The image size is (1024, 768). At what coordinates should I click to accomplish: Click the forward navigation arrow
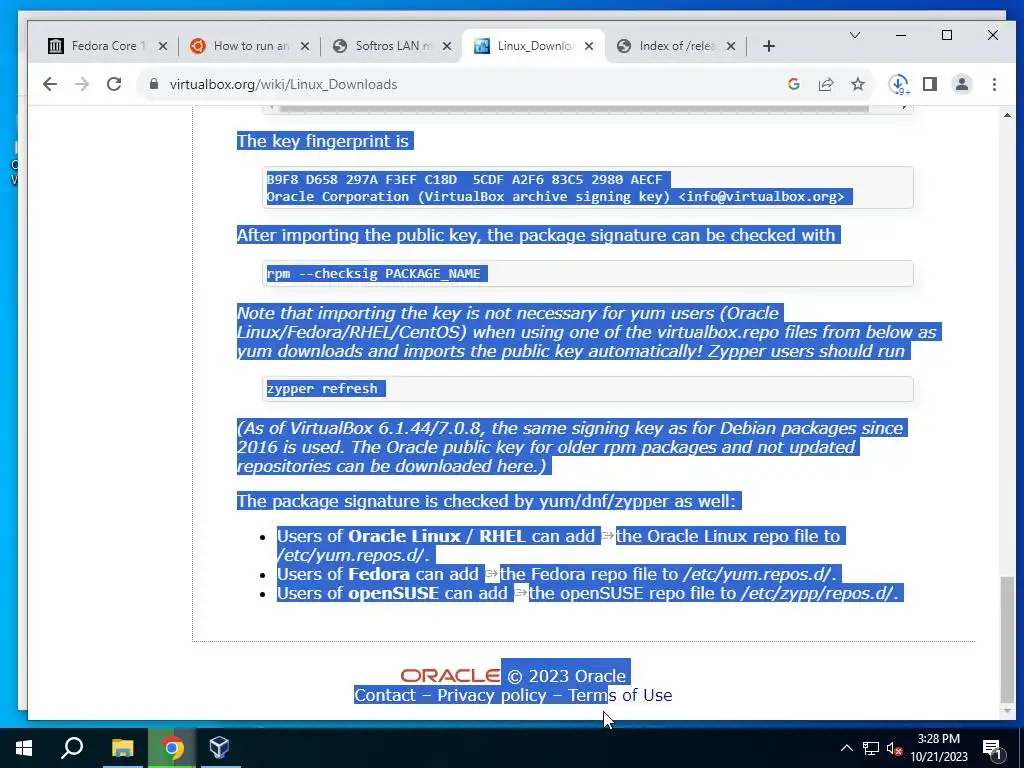click(x=82, y=84)
